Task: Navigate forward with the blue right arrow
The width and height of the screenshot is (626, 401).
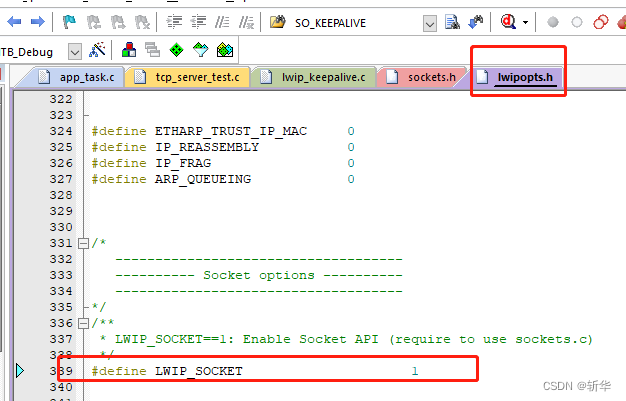Action: pos(38,22)
